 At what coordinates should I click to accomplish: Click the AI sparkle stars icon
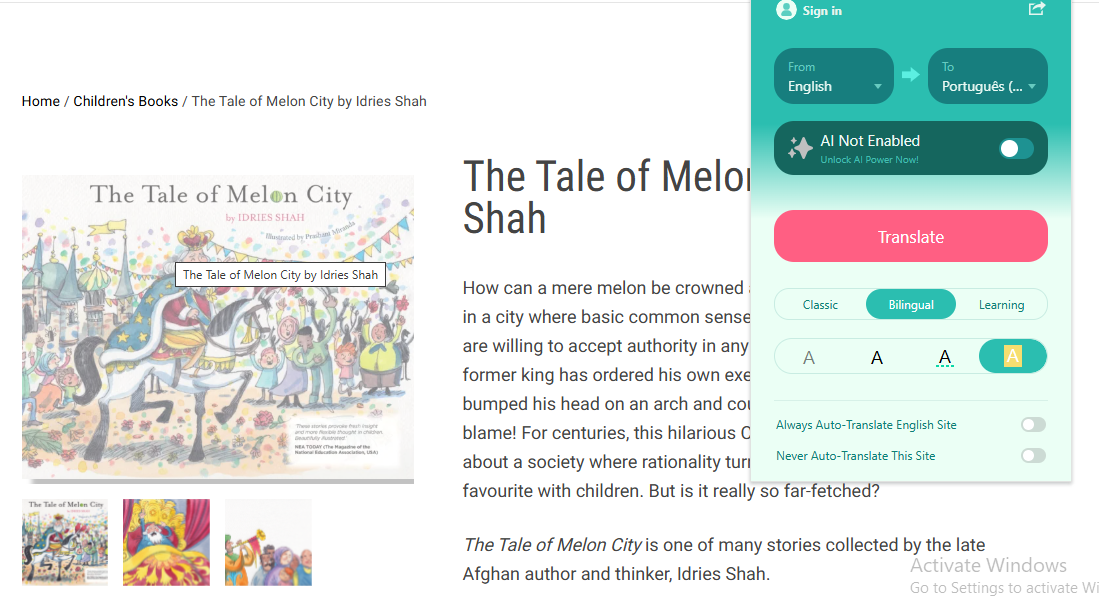800,148
